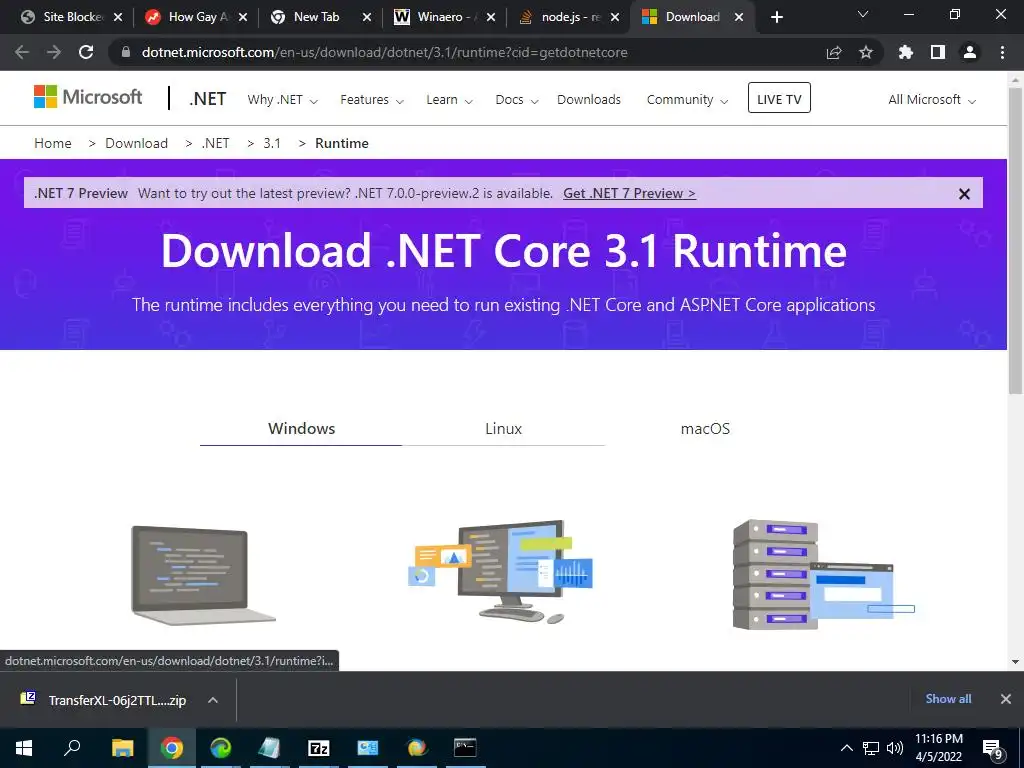Click the desktop monitor illustration
The image size is (1024, 768).
501,571
